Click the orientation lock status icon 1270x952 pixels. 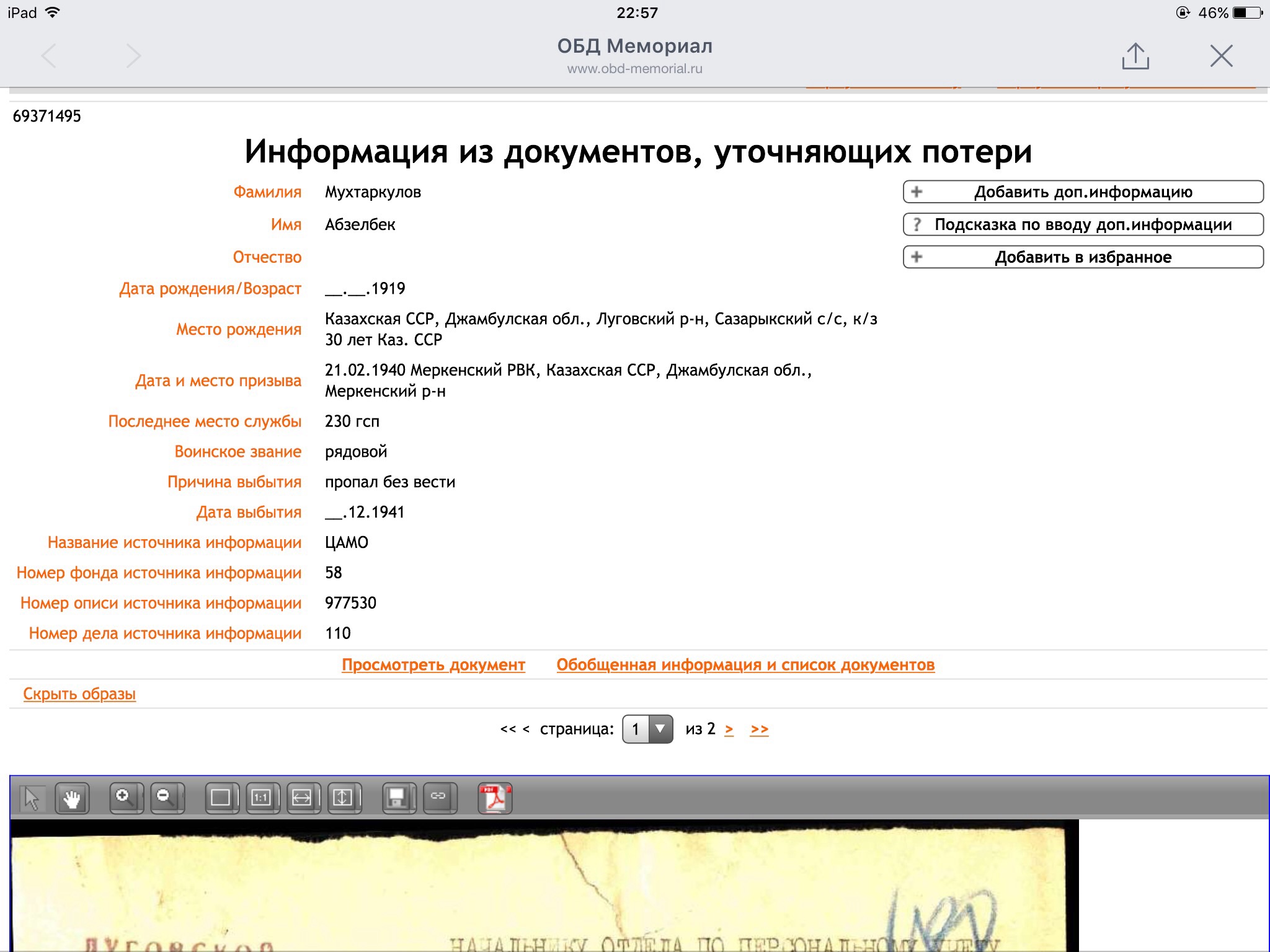1183,13
